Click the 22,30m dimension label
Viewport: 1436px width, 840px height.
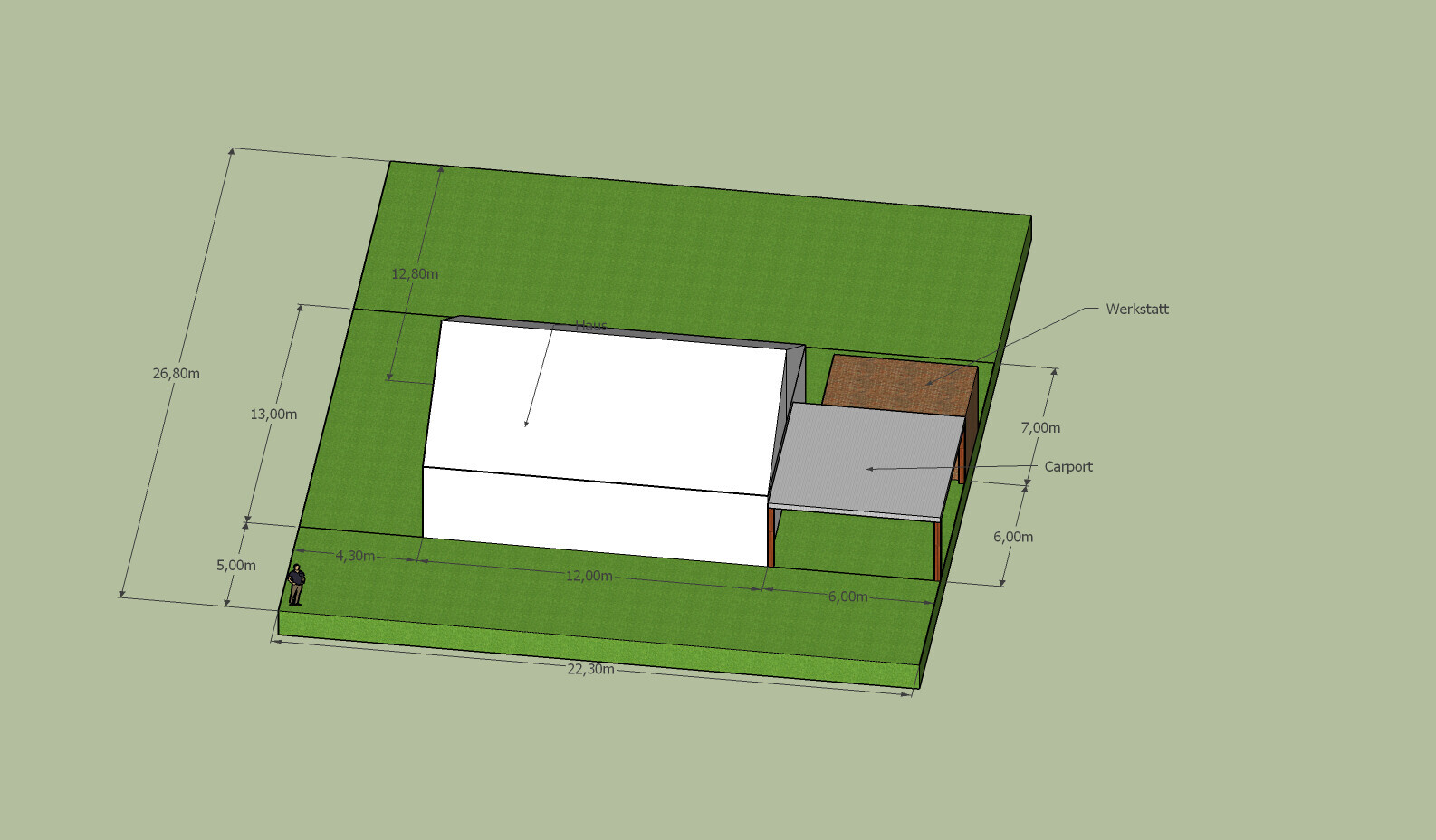pyautogui.click(x=590, y=670)
